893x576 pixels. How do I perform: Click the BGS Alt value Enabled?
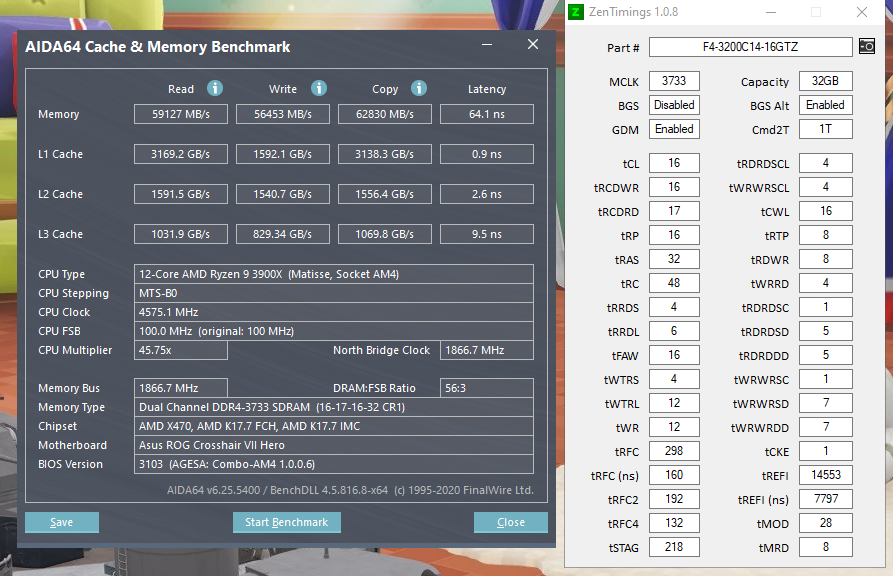[825, 105]
